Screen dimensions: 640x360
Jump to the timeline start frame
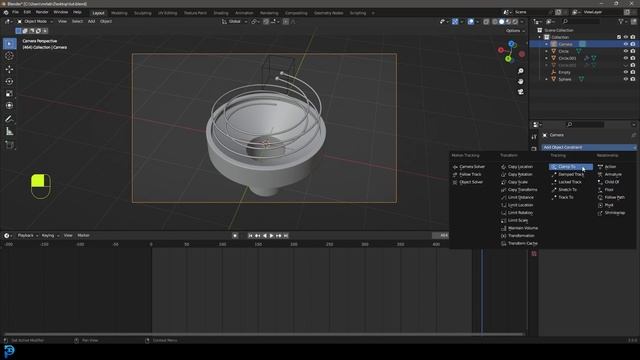251,236
